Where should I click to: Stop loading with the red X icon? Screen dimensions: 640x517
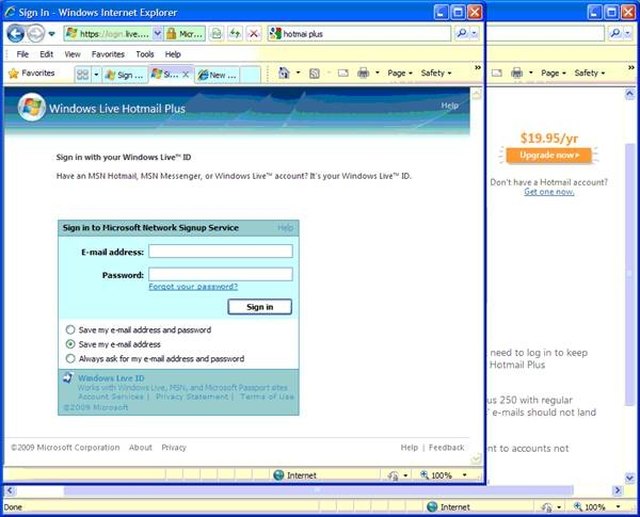tap(253, 34)
